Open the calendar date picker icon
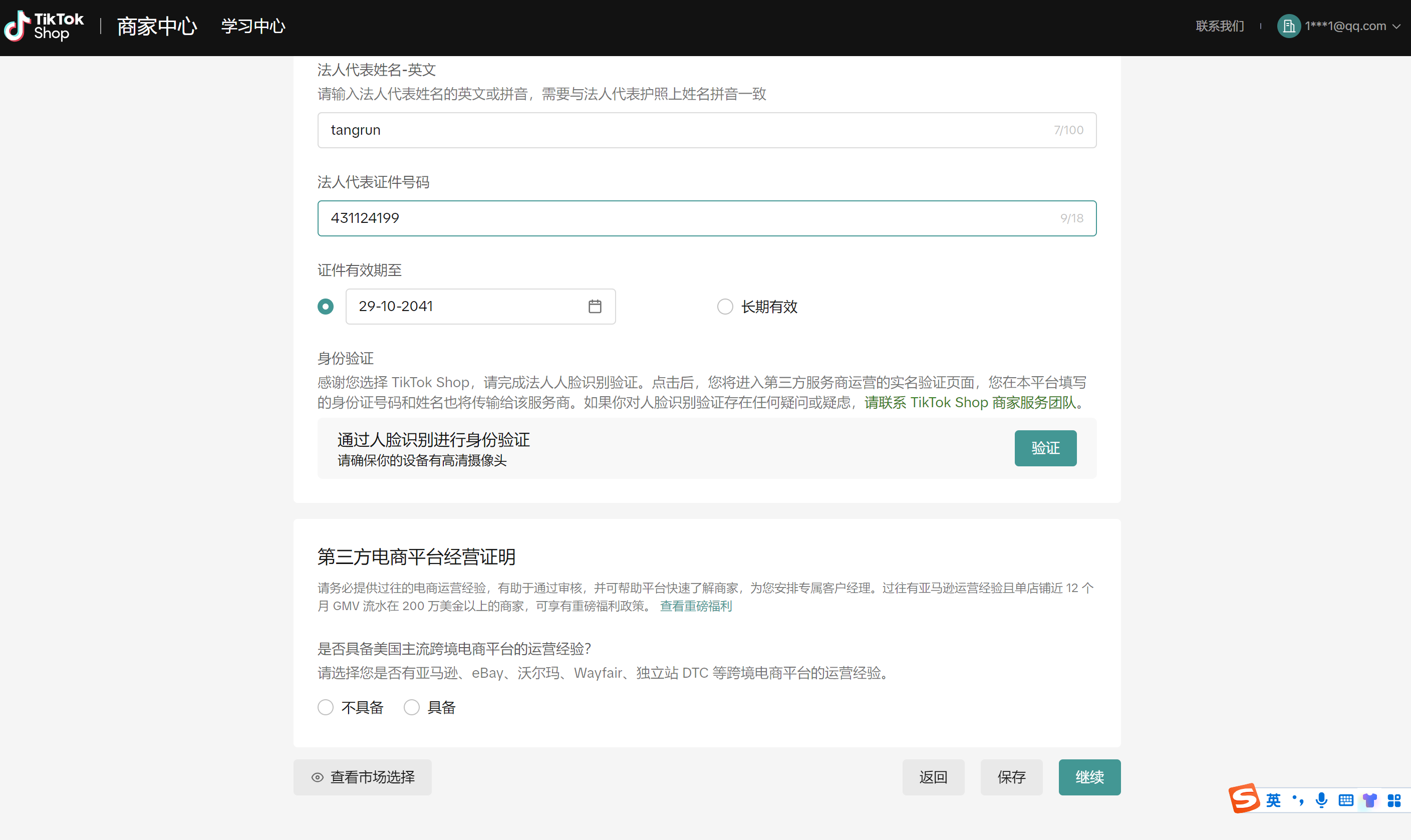This screenshot has width=1411, height=840. [x=594, y=306]
